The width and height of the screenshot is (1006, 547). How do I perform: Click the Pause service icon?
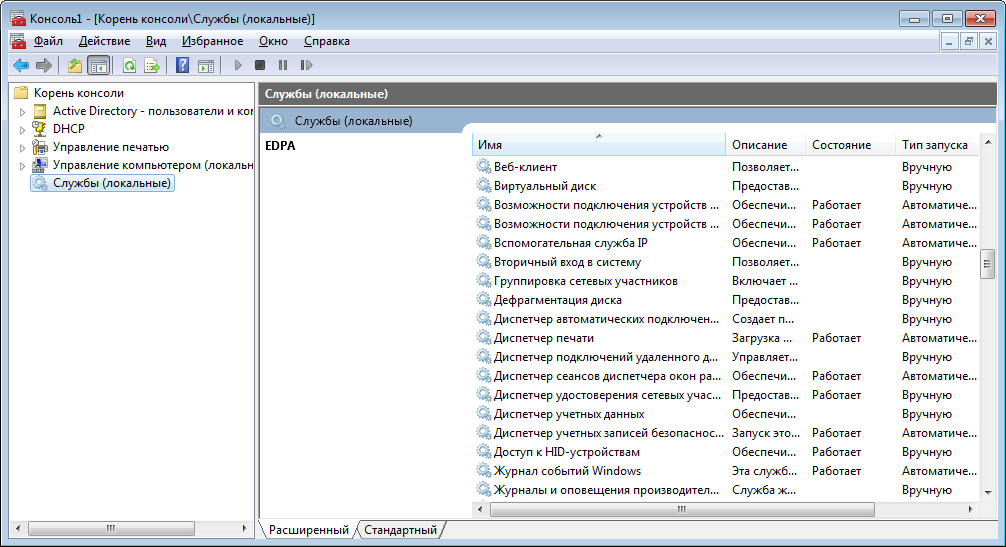(283, 65)
